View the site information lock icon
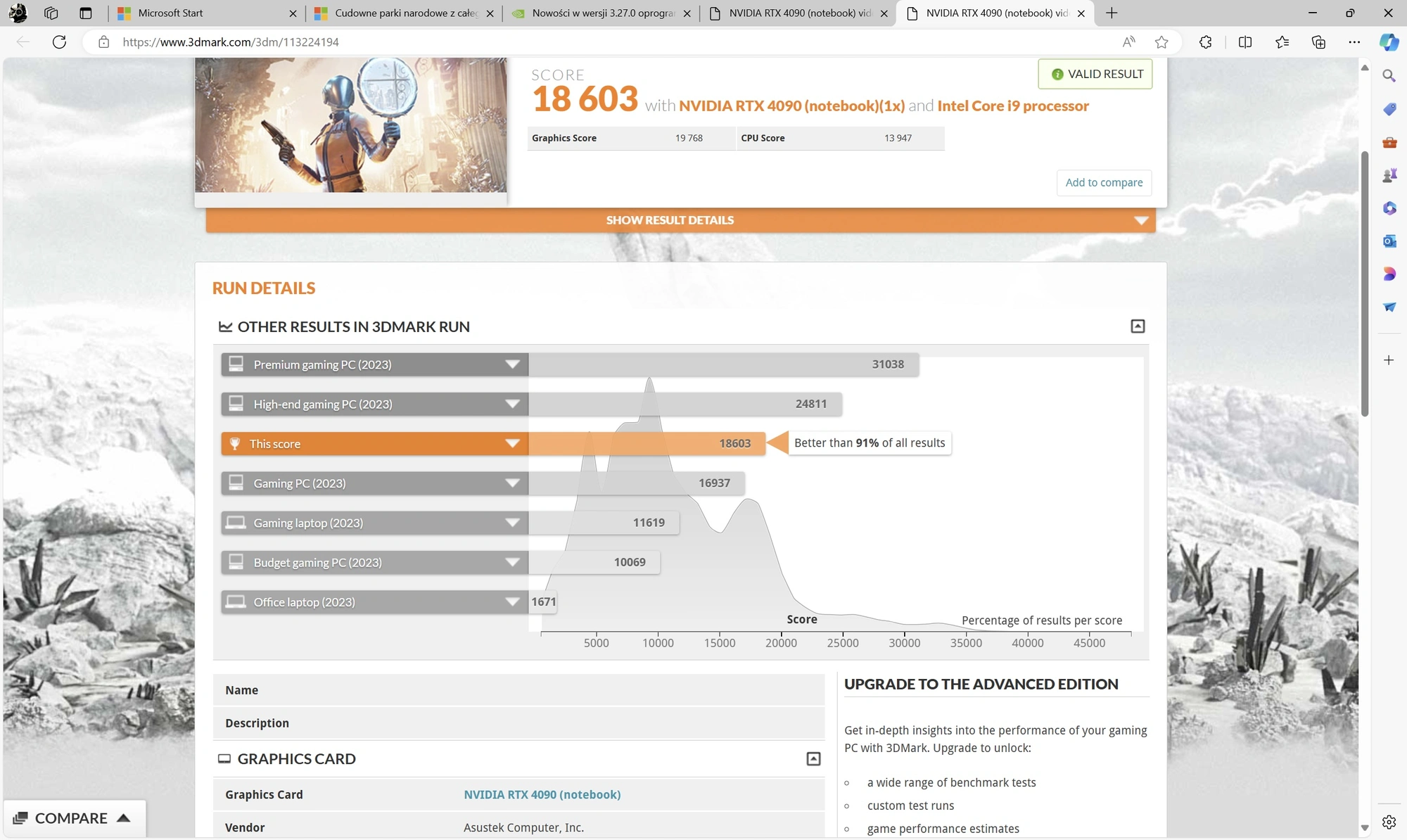 click(x=103, y=42)
